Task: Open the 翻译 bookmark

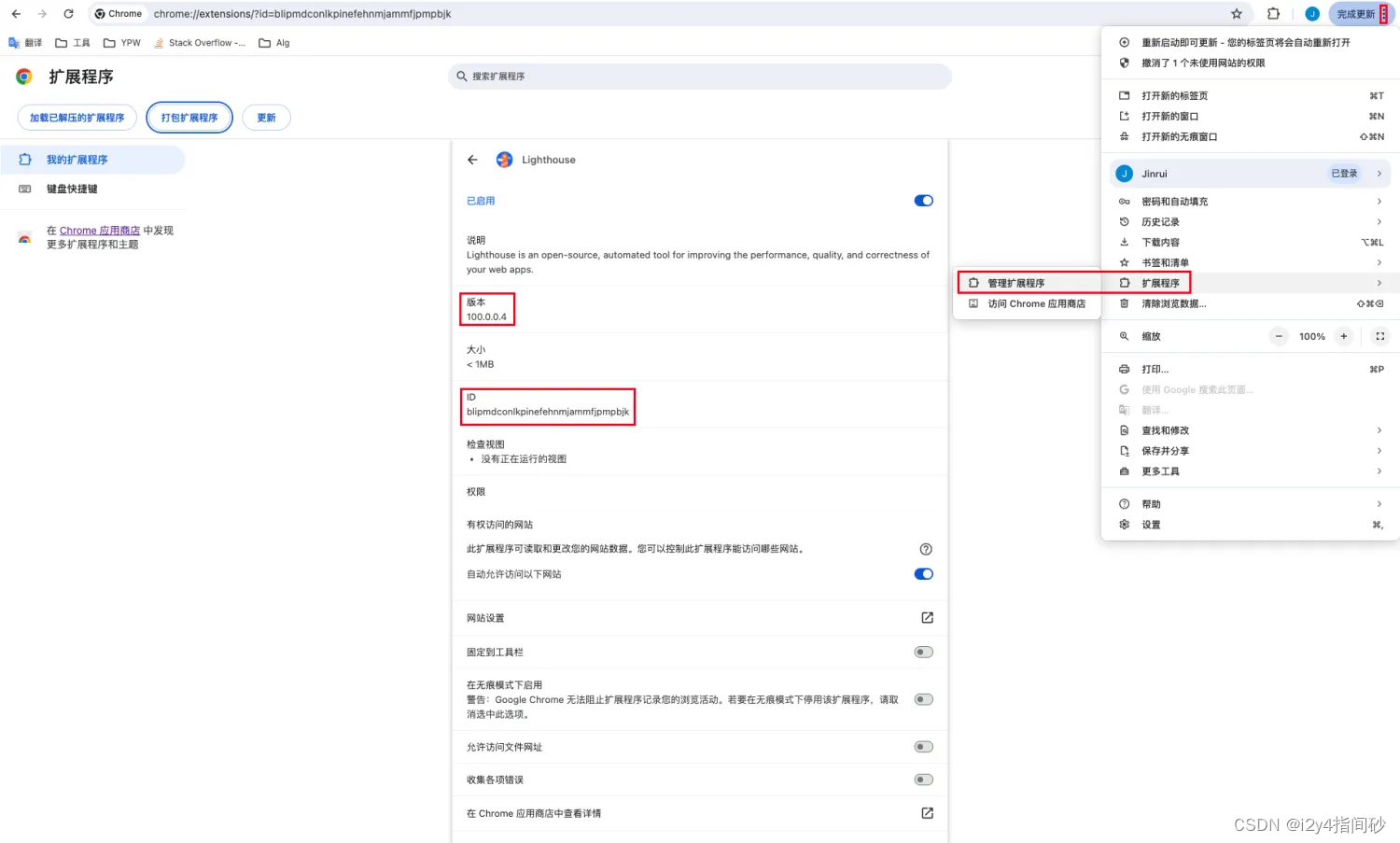Action: tap(25, 43)
